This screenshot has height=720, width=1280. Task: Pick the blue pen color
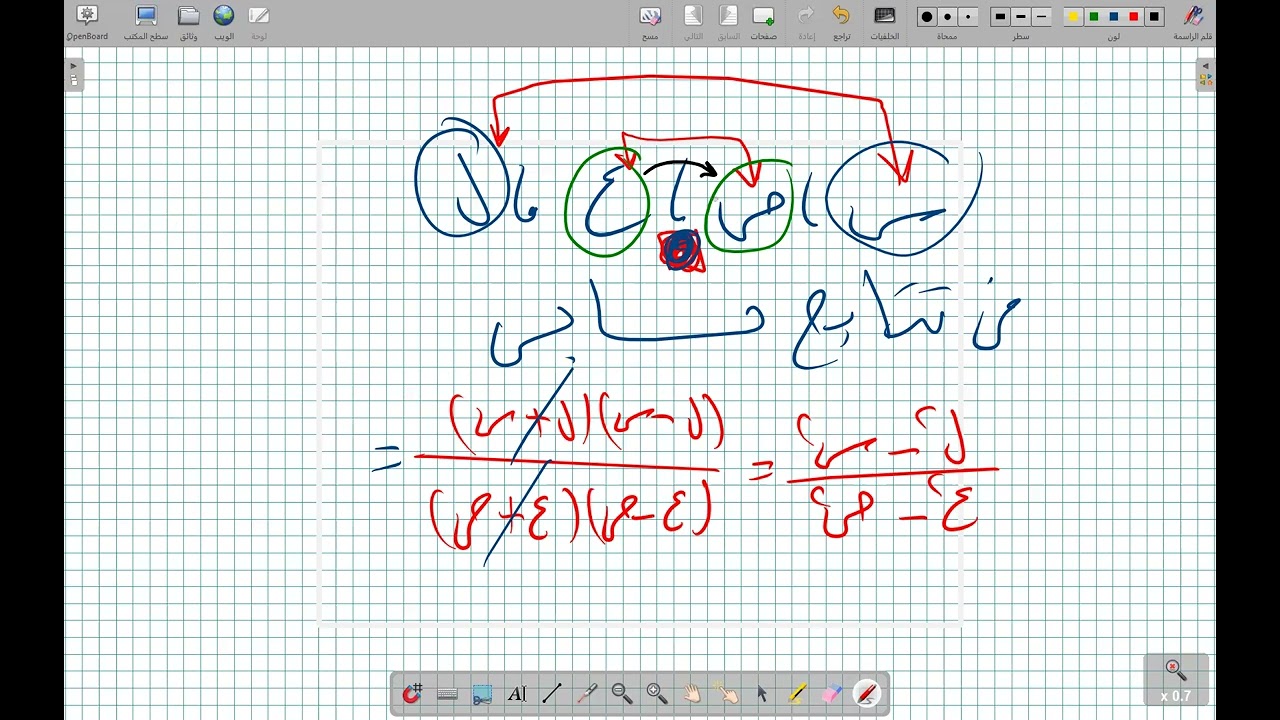[x=1114, y=17]
